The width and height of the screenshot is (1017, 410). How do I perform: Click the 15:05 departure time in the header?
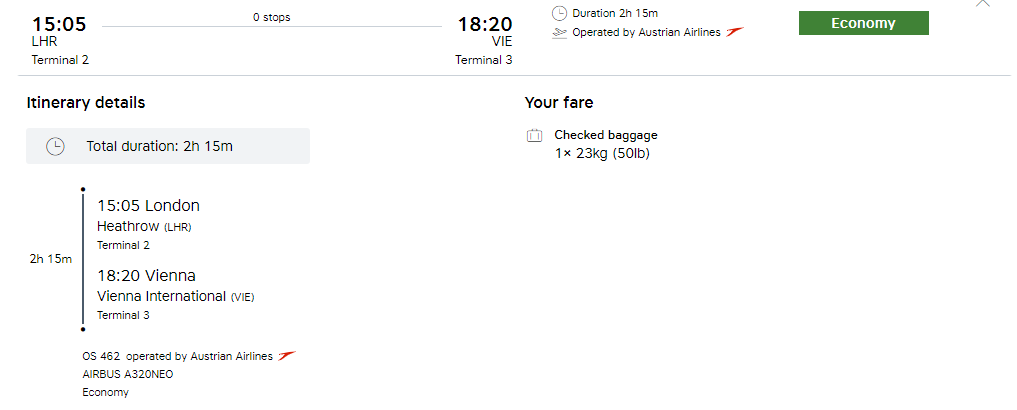(x=59, y=24)
